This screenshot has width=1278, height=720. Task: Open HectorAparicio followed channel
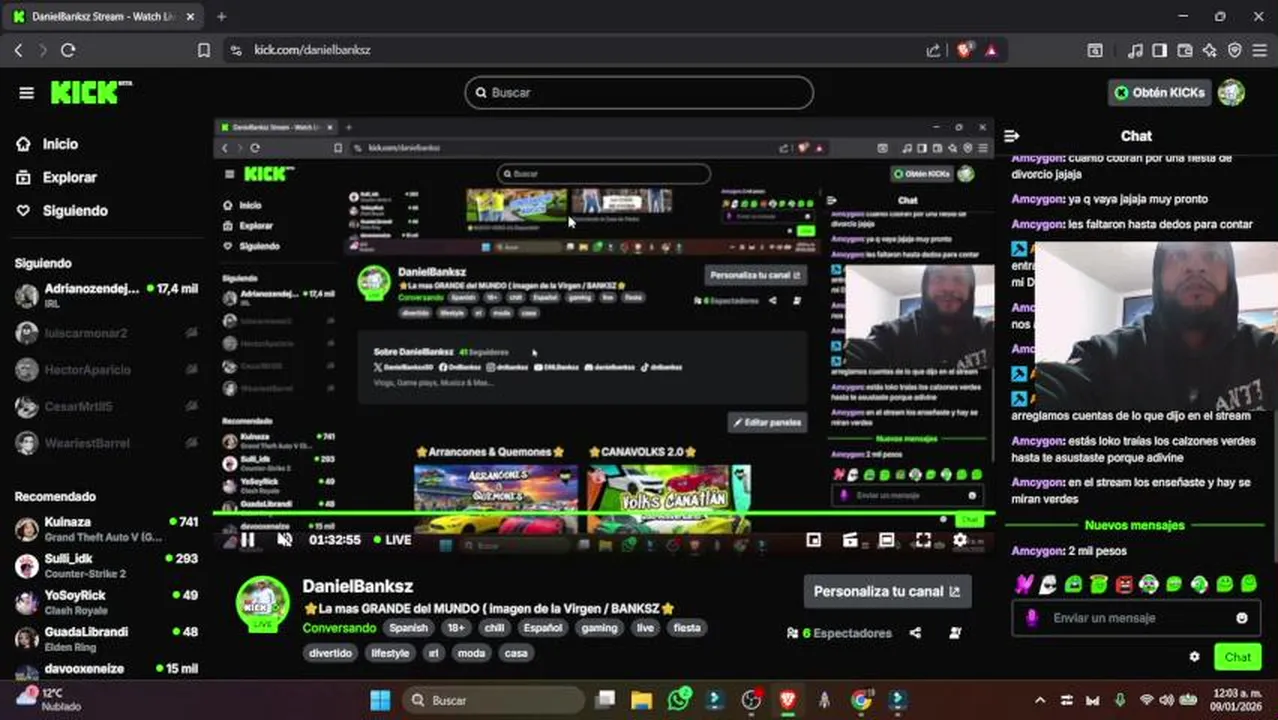(x=106, y=370)
